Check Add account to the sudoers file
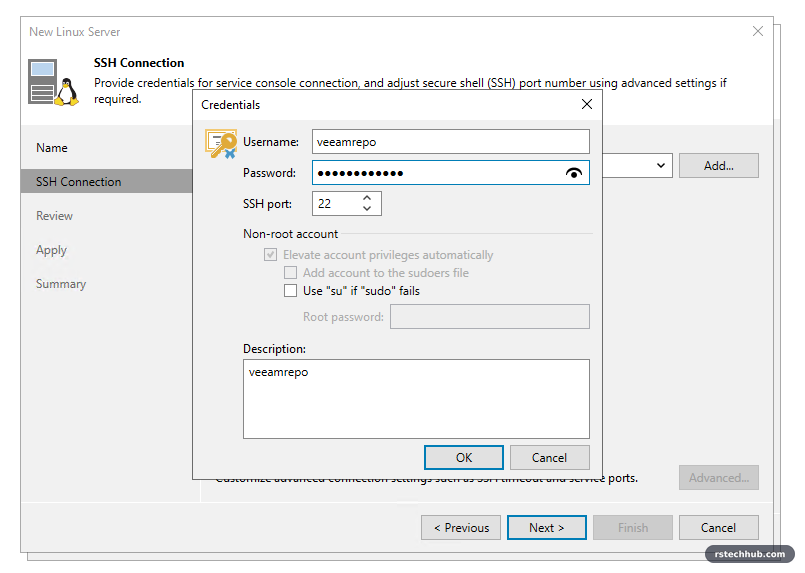 point(291,273)
